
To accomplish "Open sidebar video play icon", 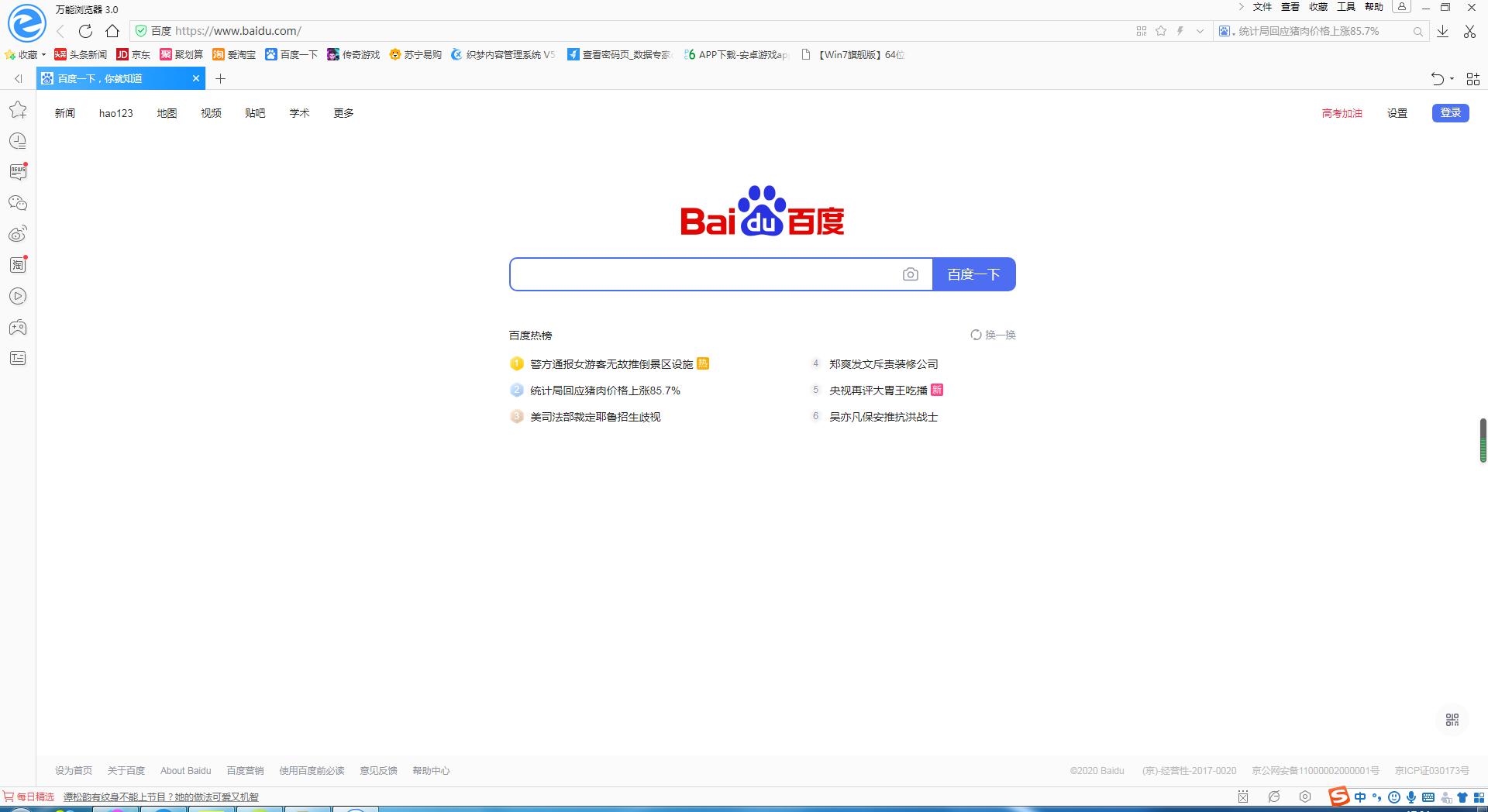I will (18, 296).
